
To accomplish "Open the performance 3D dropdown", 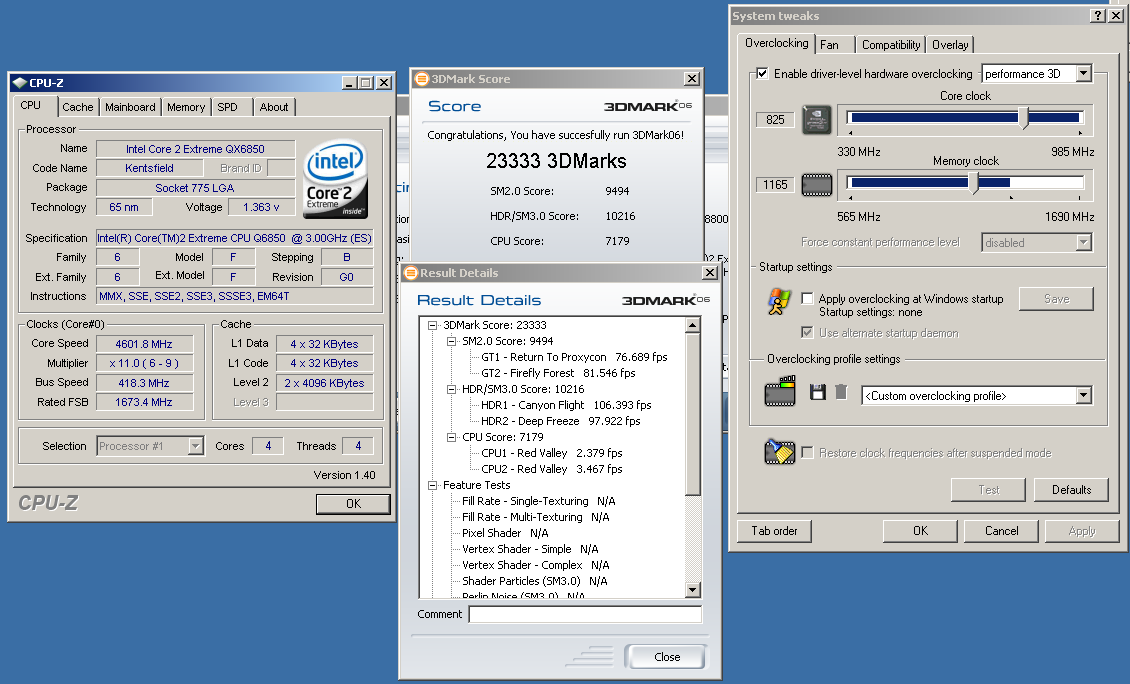I will [1082, 74].
